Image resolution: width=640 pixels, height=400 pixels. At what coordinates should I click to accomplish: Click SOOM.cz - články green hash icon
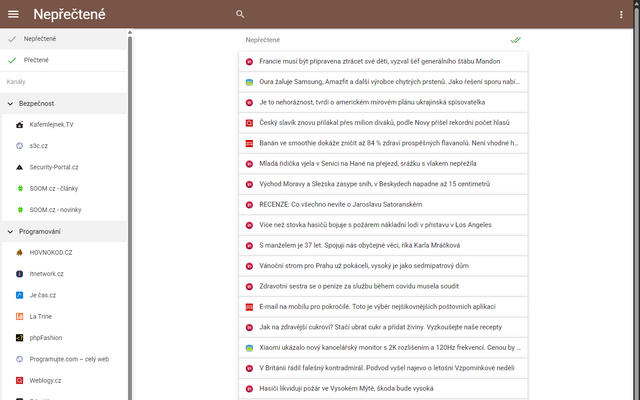point(20,189)
